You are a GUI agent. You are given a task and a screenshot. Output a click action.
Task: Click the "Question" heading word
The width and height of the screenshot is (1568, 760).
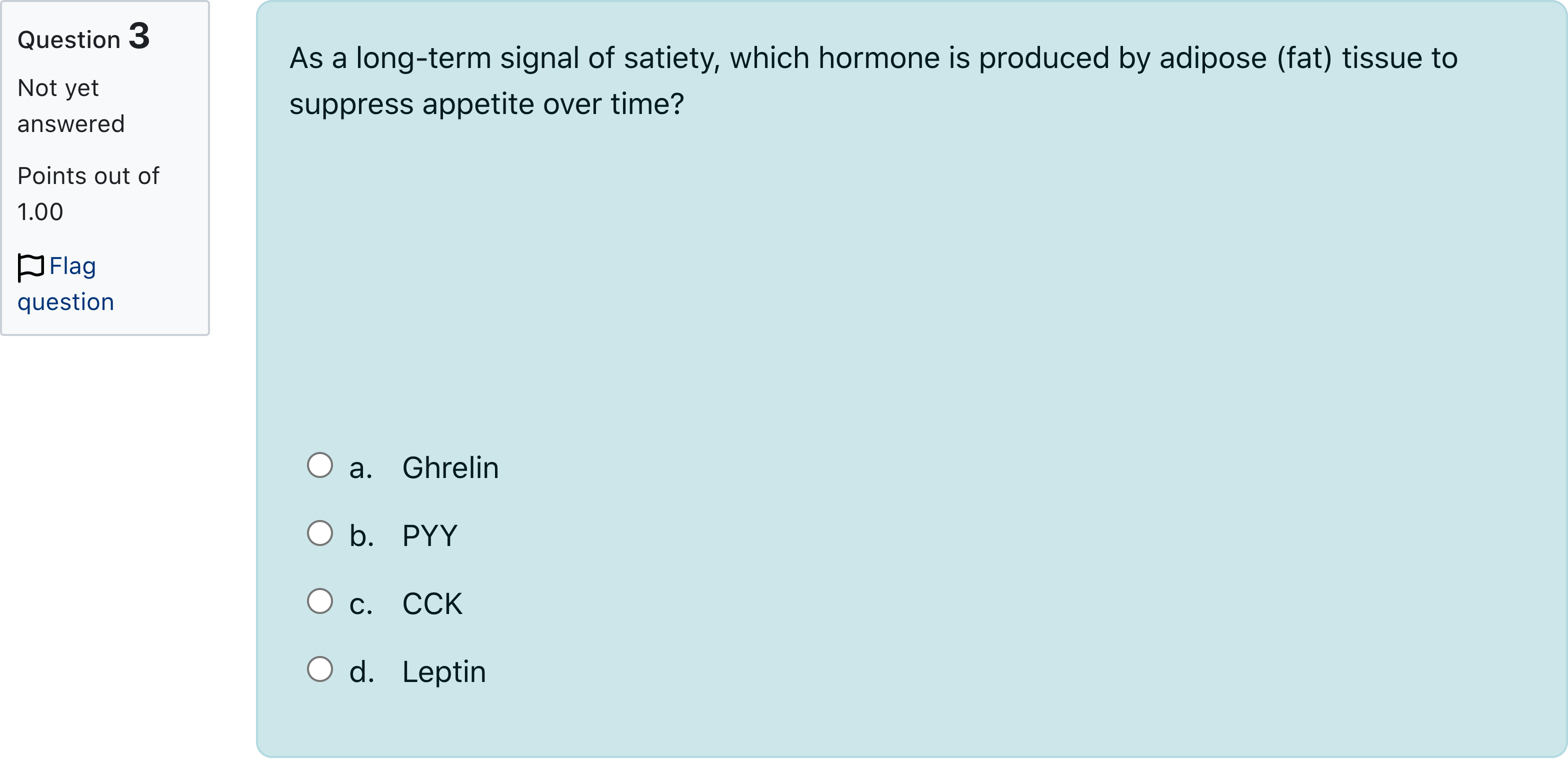click(x=69, y=40)
